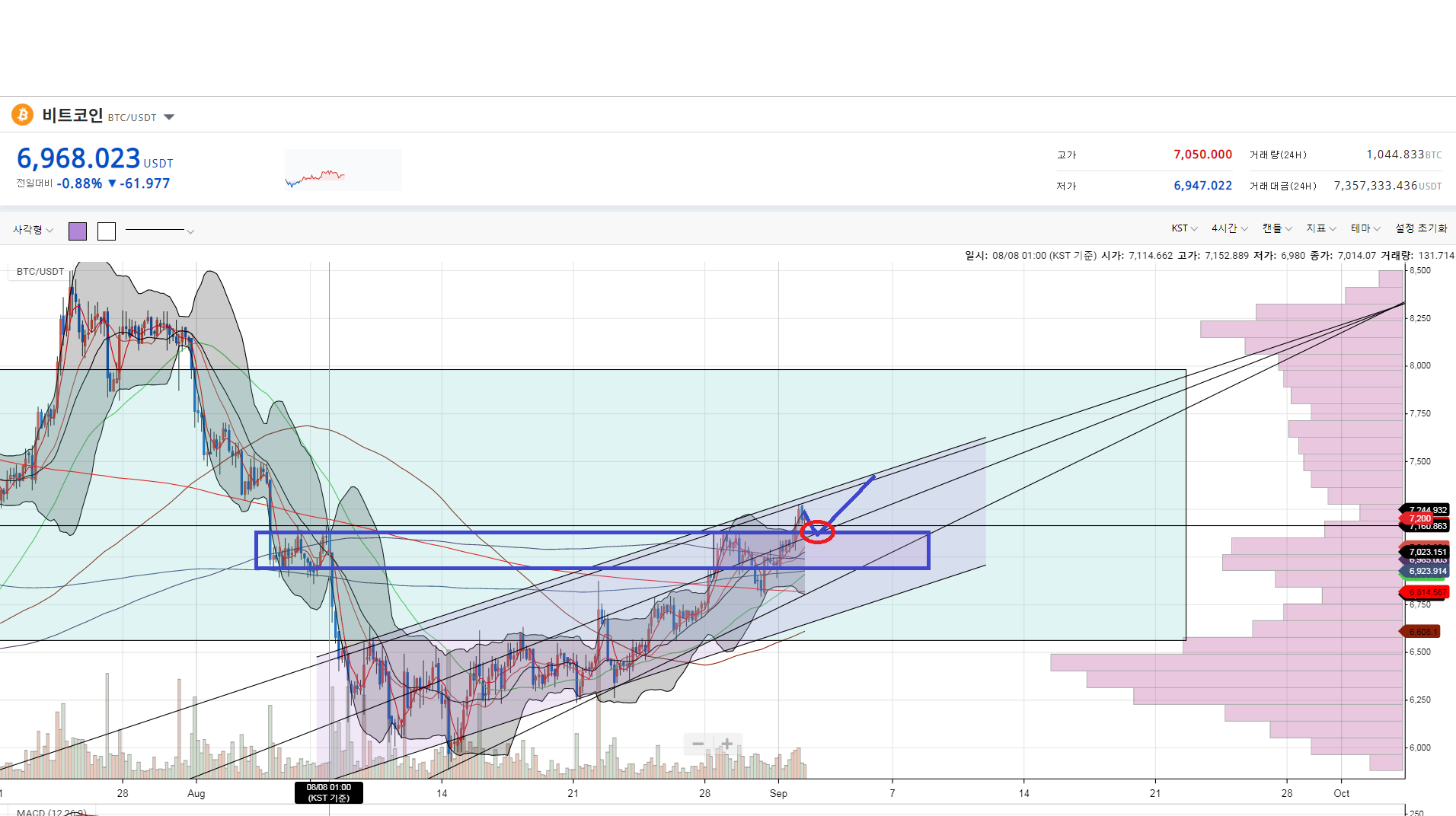Click the 24H trade amount 7,357,333.436
This screenshot has width=1456, height=816.
tap(1375, 186)
